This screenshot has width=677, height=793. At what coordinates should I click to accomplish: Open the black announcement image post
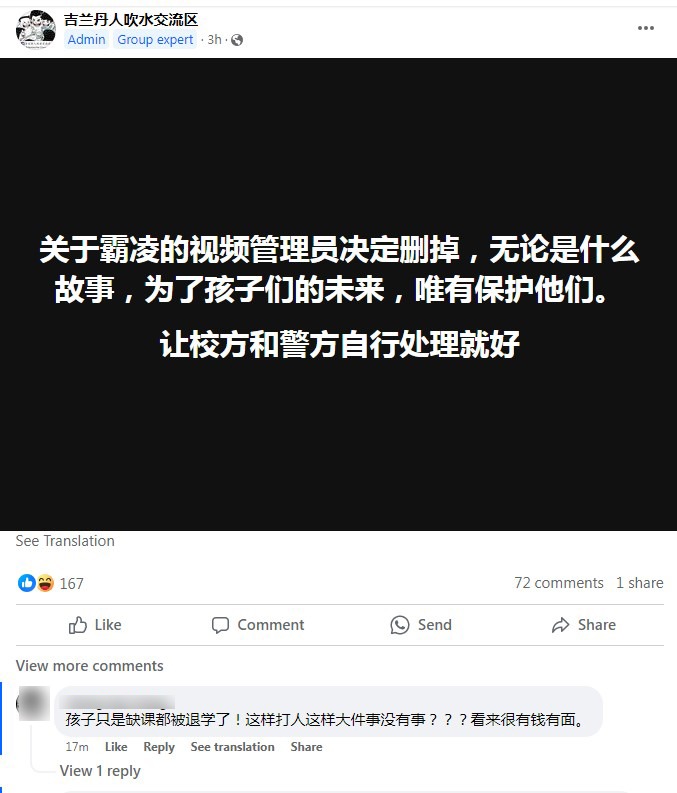(x=338, y=294)
